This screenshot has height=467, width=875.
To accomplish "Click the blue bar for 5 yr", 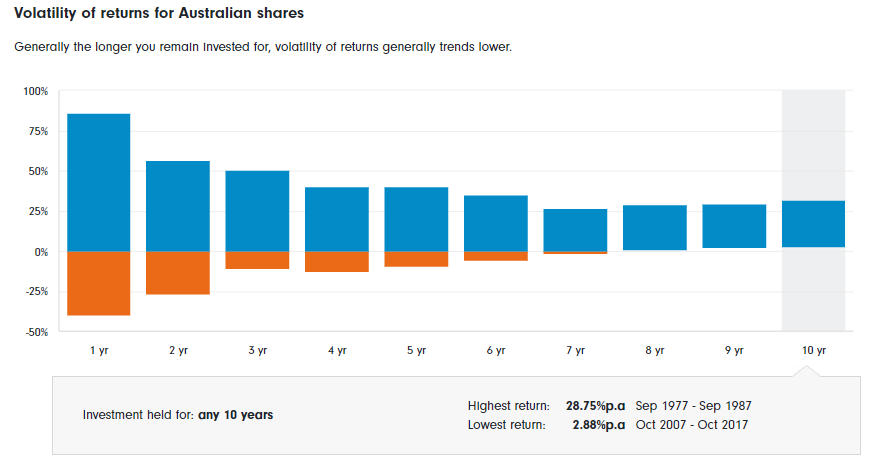I will (416, 219).
